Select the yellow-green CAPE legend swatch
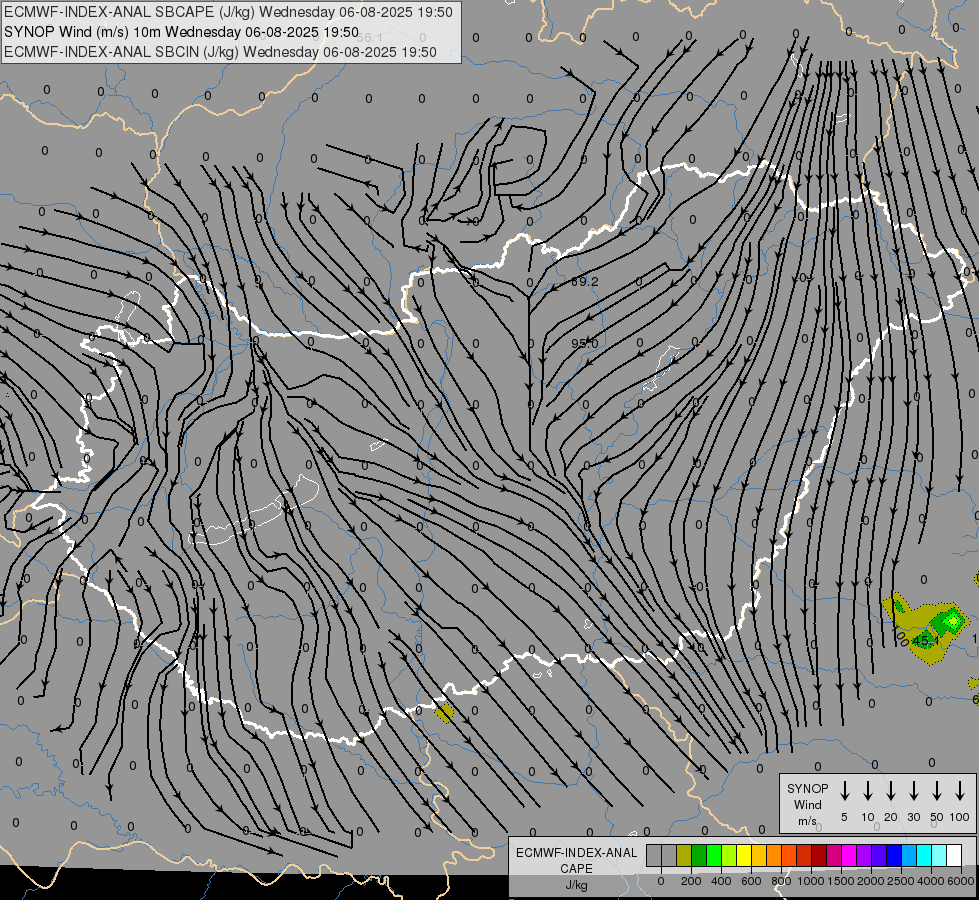The width and height of the screenshot is (979, 900). coord(729,855)
